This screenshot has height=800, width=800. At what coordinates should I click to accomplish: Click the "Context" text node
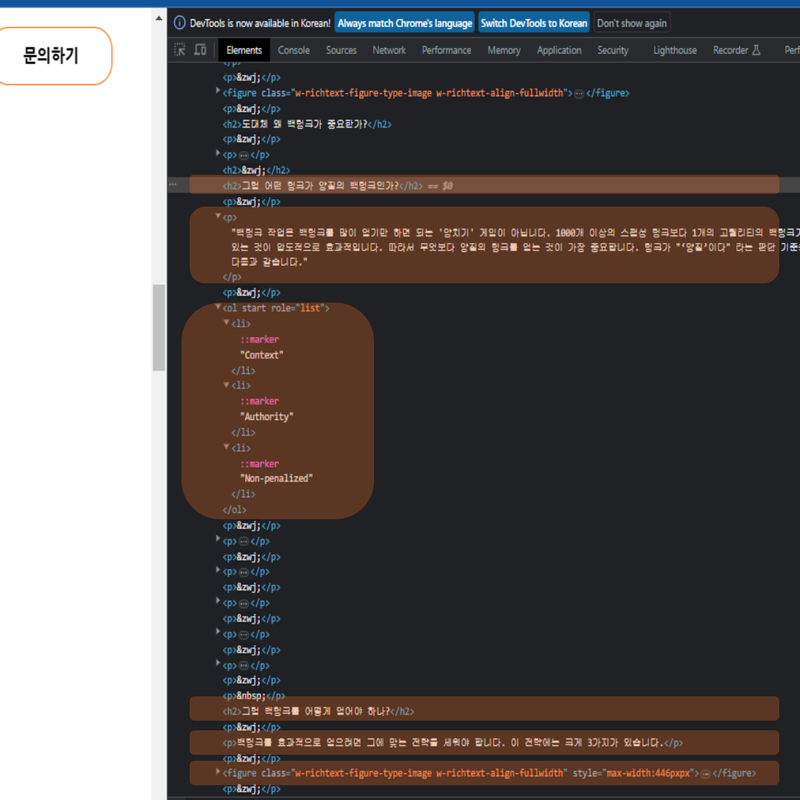click(262, 355)
